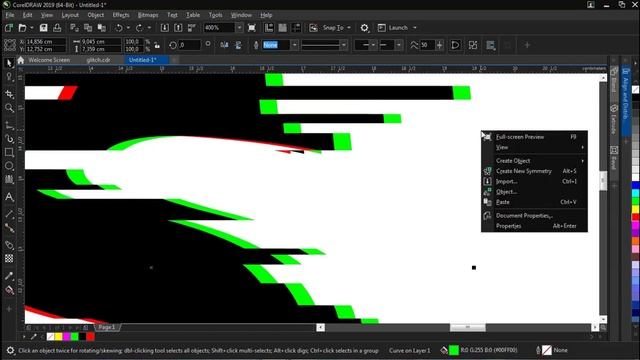Toggle Show rulers button

(269, 28)
